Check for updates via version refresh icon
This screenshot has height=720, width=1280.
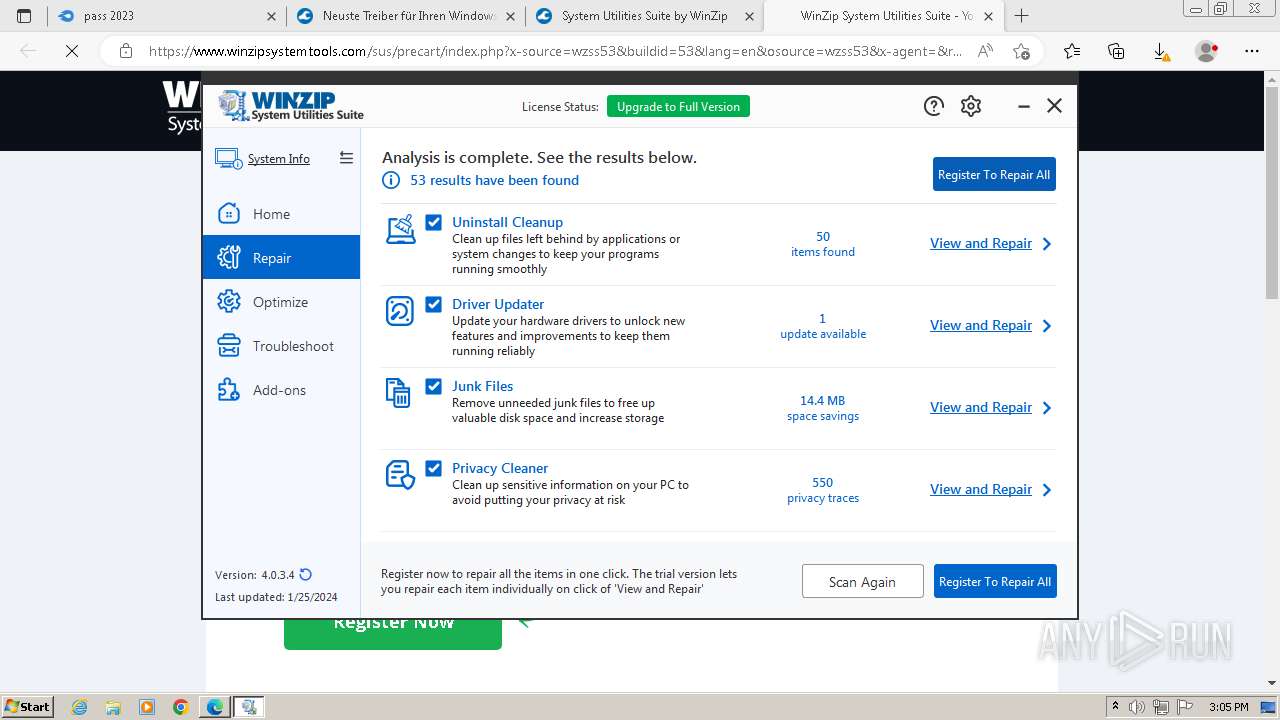click(x=306, y=575)
